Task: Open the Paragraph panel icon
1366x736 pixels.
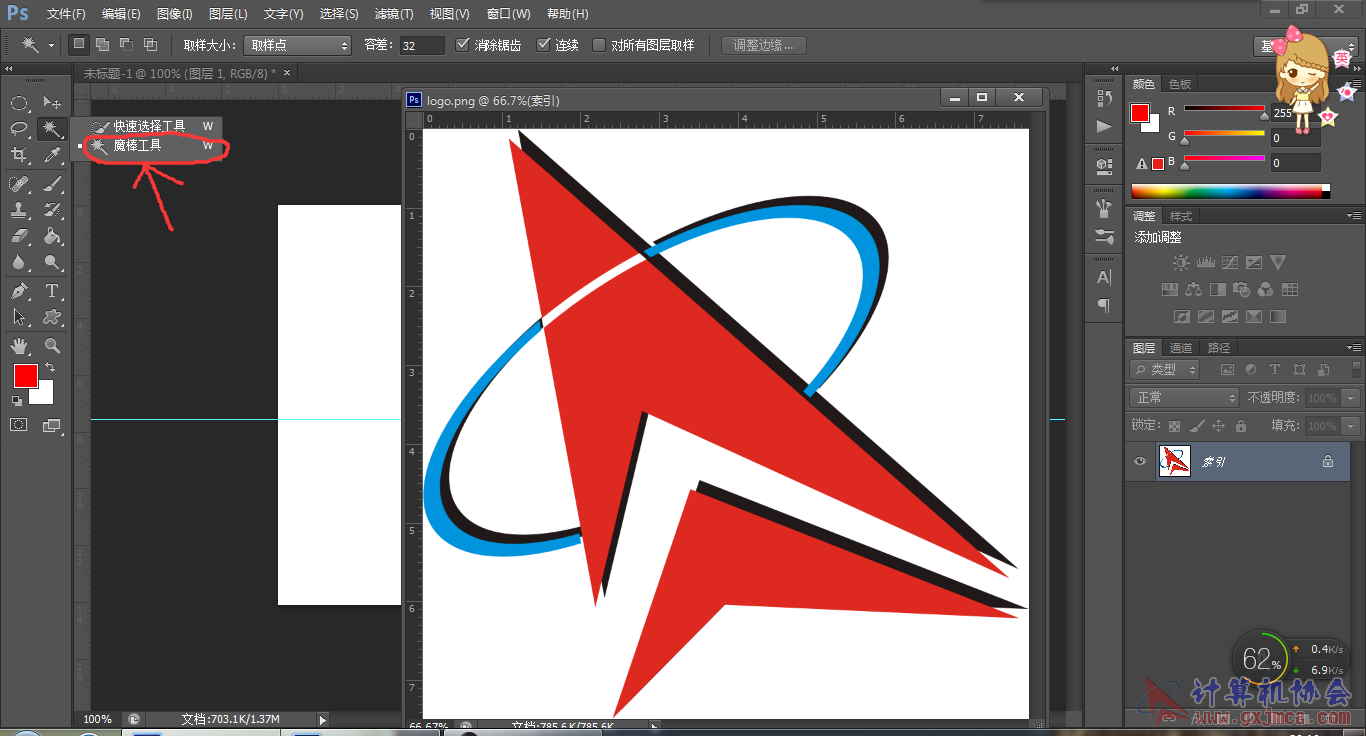Action: (x=1104, y=305)
